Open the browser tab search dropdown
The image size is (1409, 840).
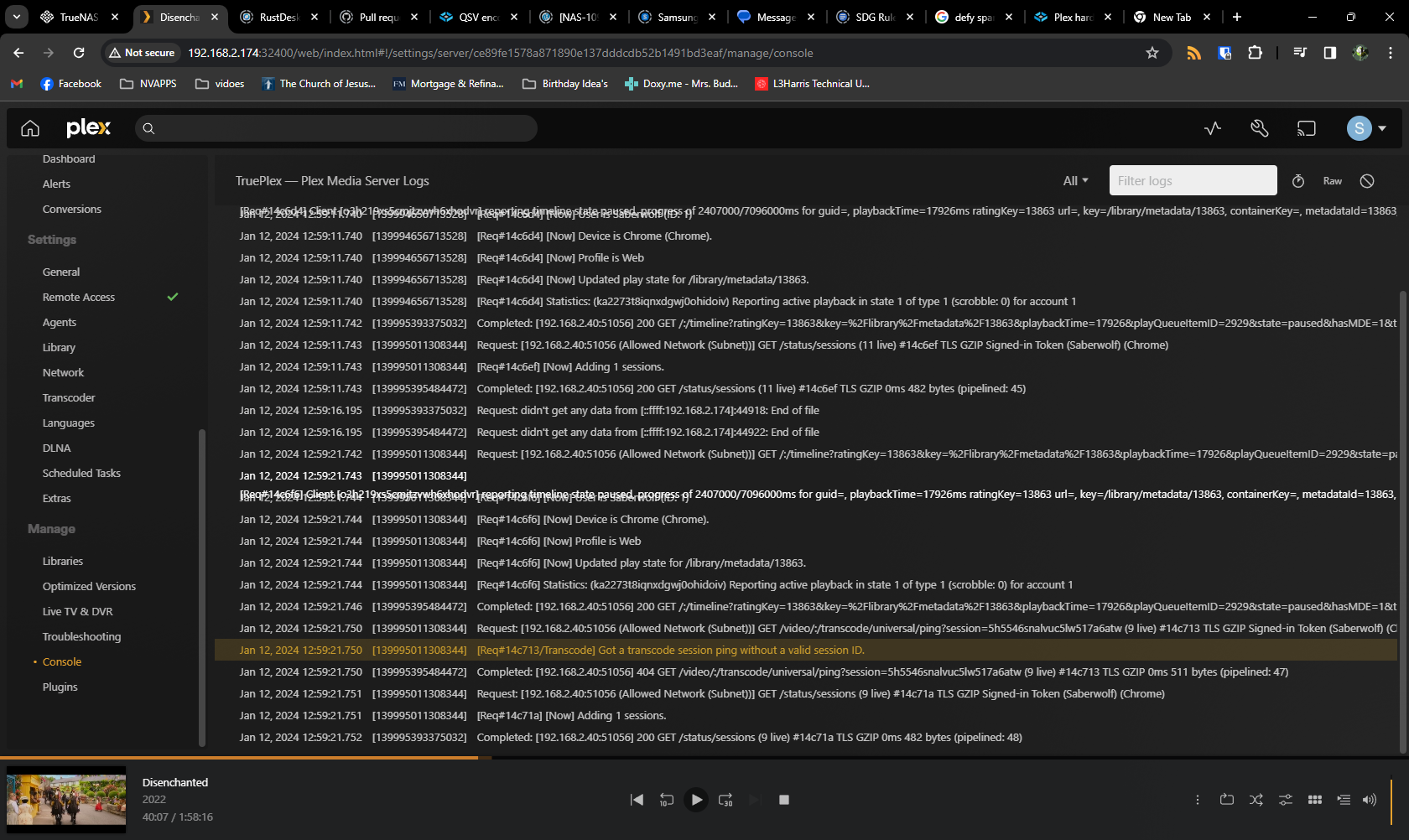coord(17,17)
